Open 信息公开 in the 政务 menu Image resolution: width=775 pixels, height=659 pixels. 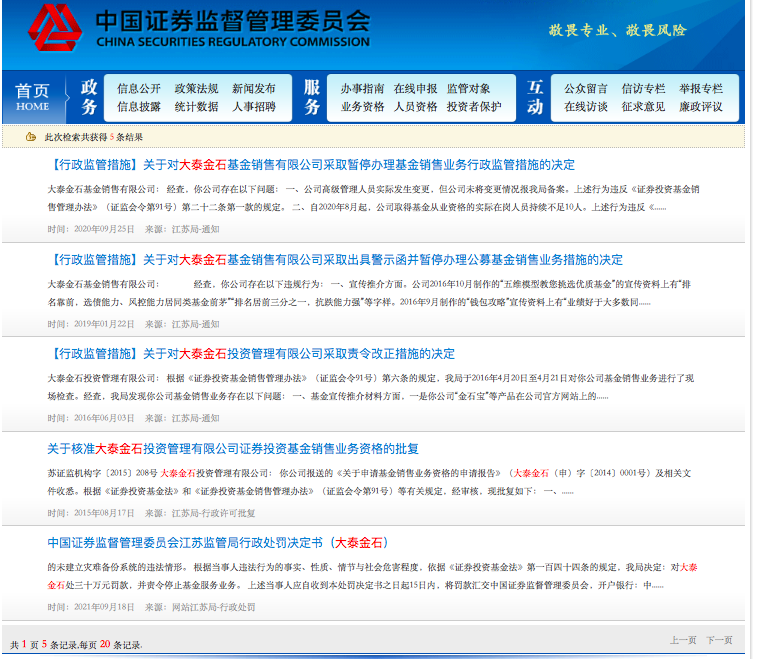(138, 88)
